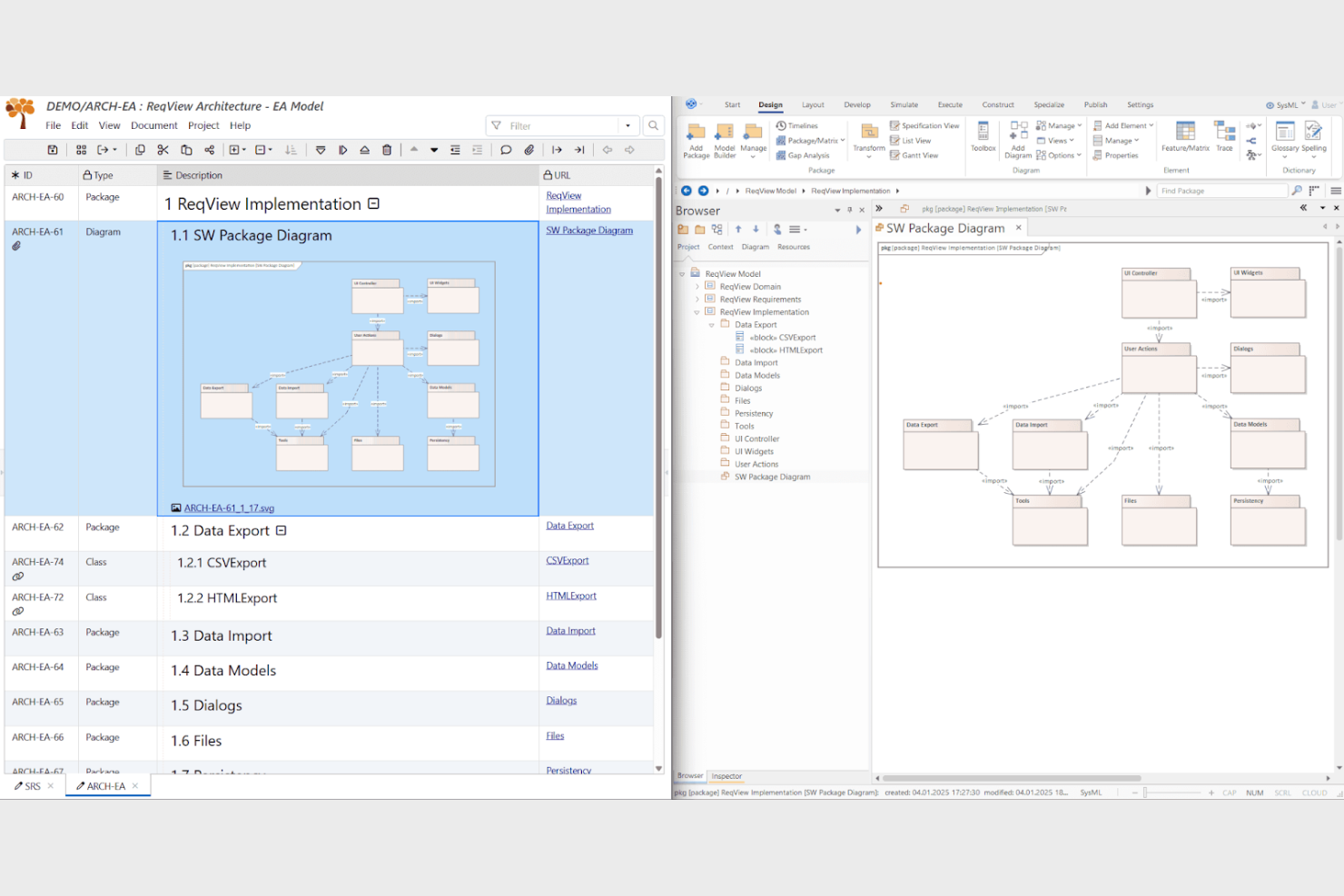The image size is (1344, 896).
Task: Open the Transform dropdown in the ribbon
Action: pyautogui.click(x=869, y=142)
